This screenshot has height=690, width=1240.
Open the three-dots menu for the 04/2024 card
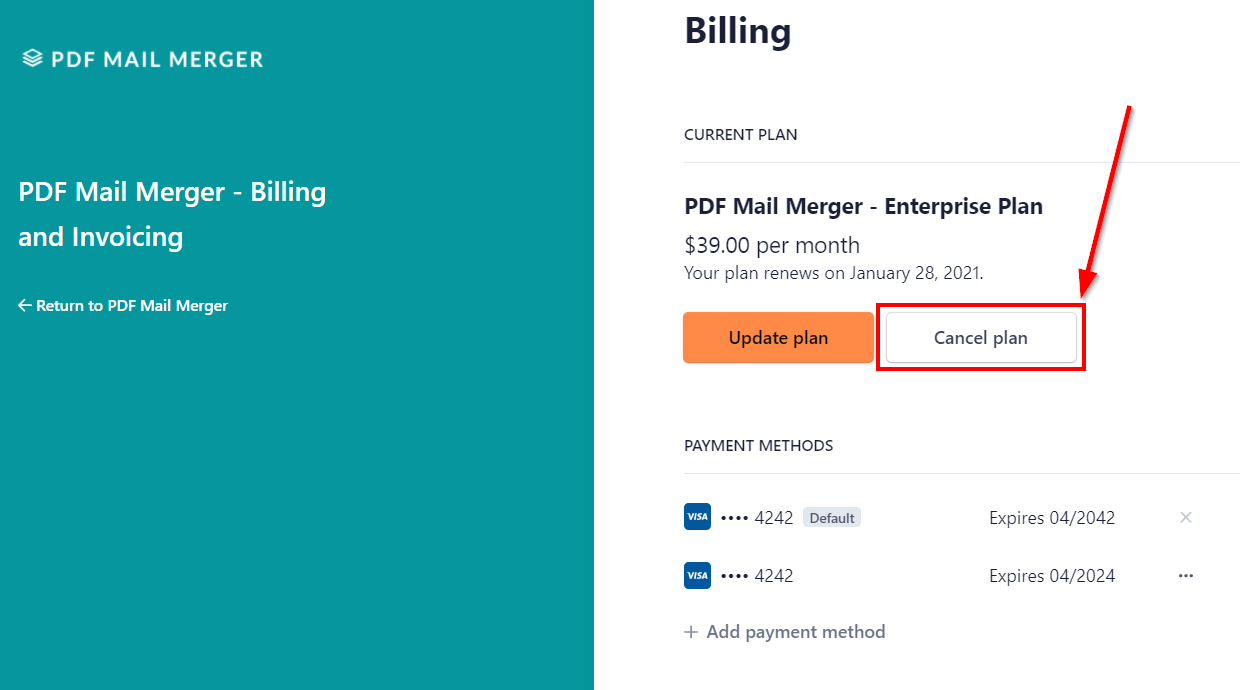[x=1186, y=575]
